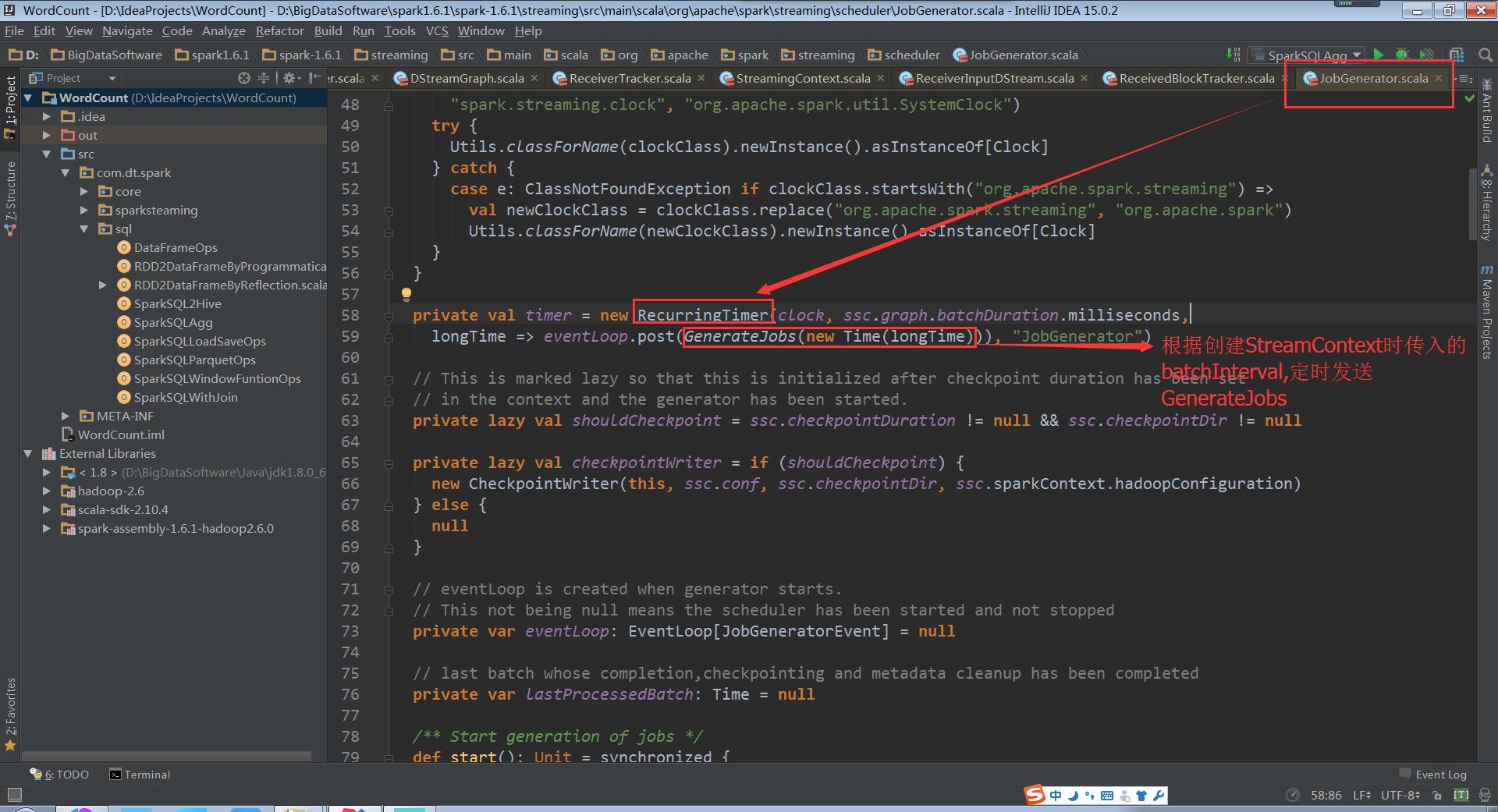Show hidden editor tabs list

[x=1465, y=78]
